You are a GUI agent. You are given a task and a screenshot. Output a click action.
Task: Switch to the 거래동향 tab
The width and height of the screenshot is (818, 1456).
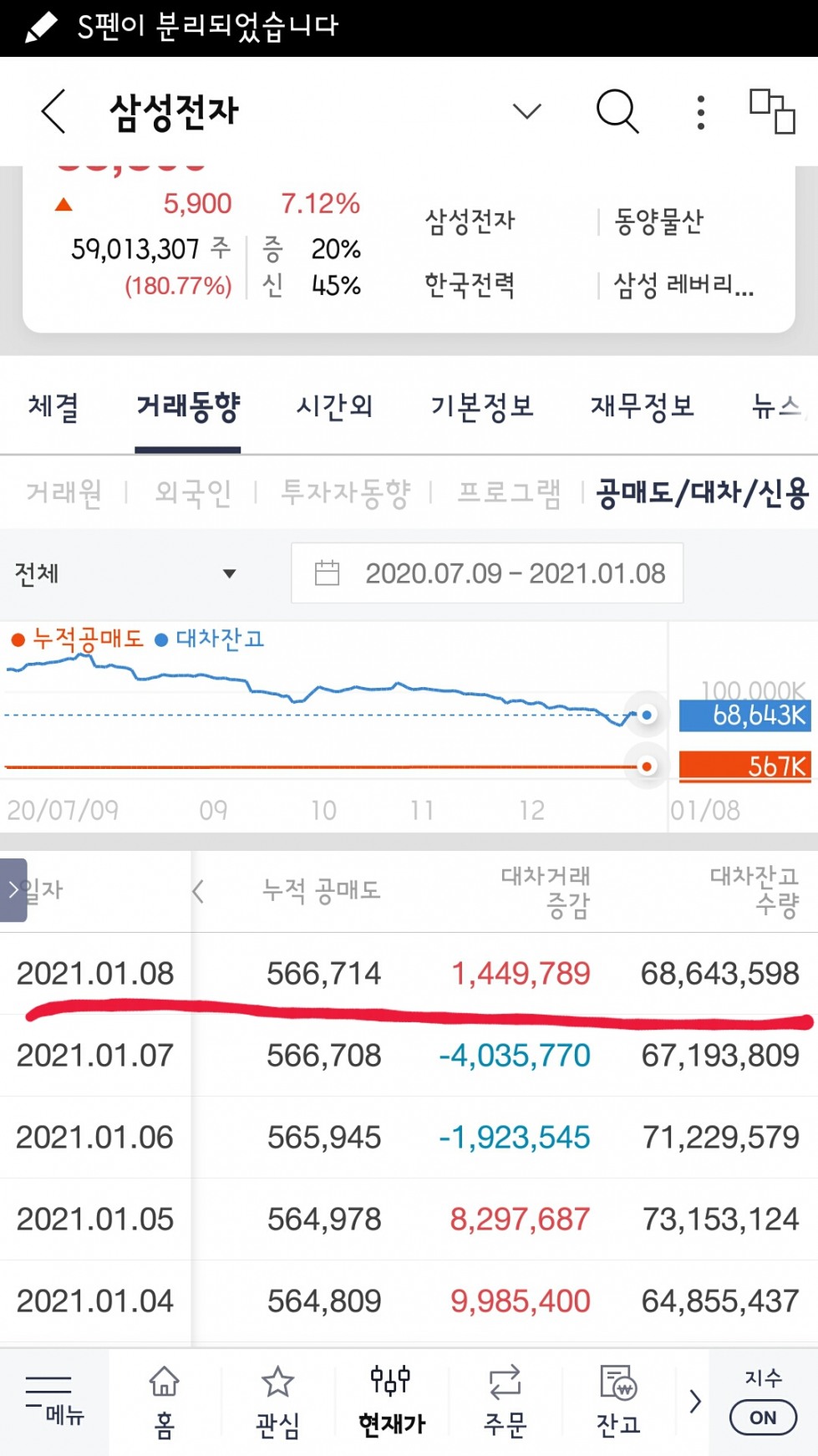(x=188, y=407)
